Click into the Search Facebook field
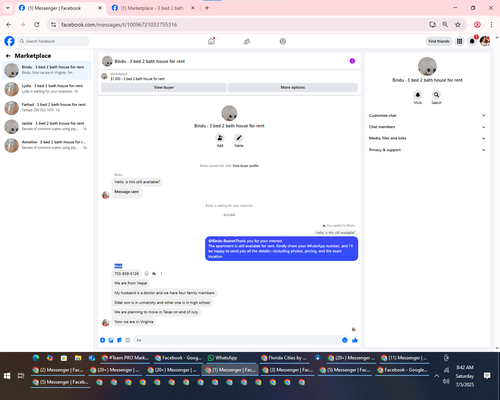The width and height of the screenshot is (500, 400). (53, 41)
